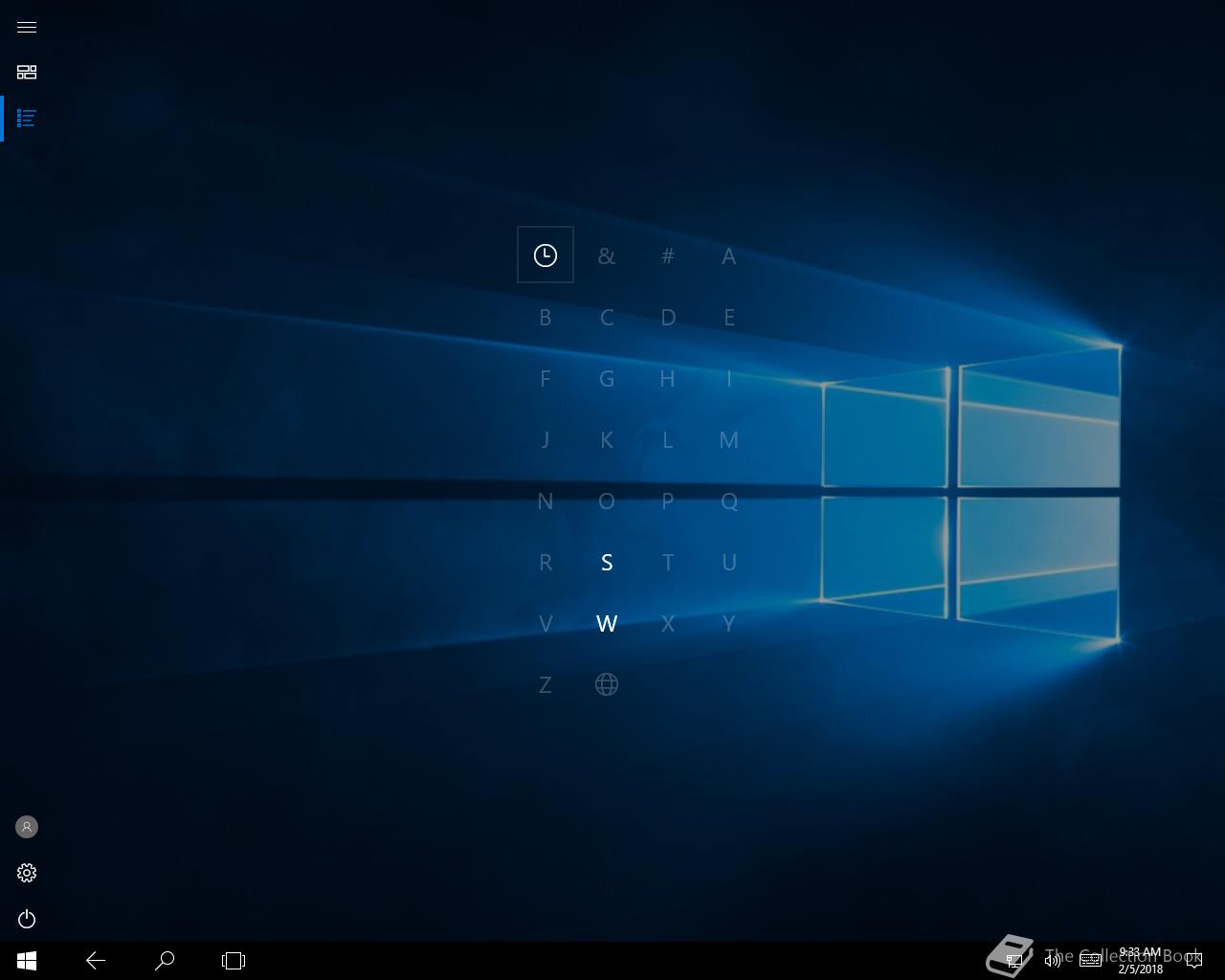Click letter P in alphabet grid

tap(668, 501)
